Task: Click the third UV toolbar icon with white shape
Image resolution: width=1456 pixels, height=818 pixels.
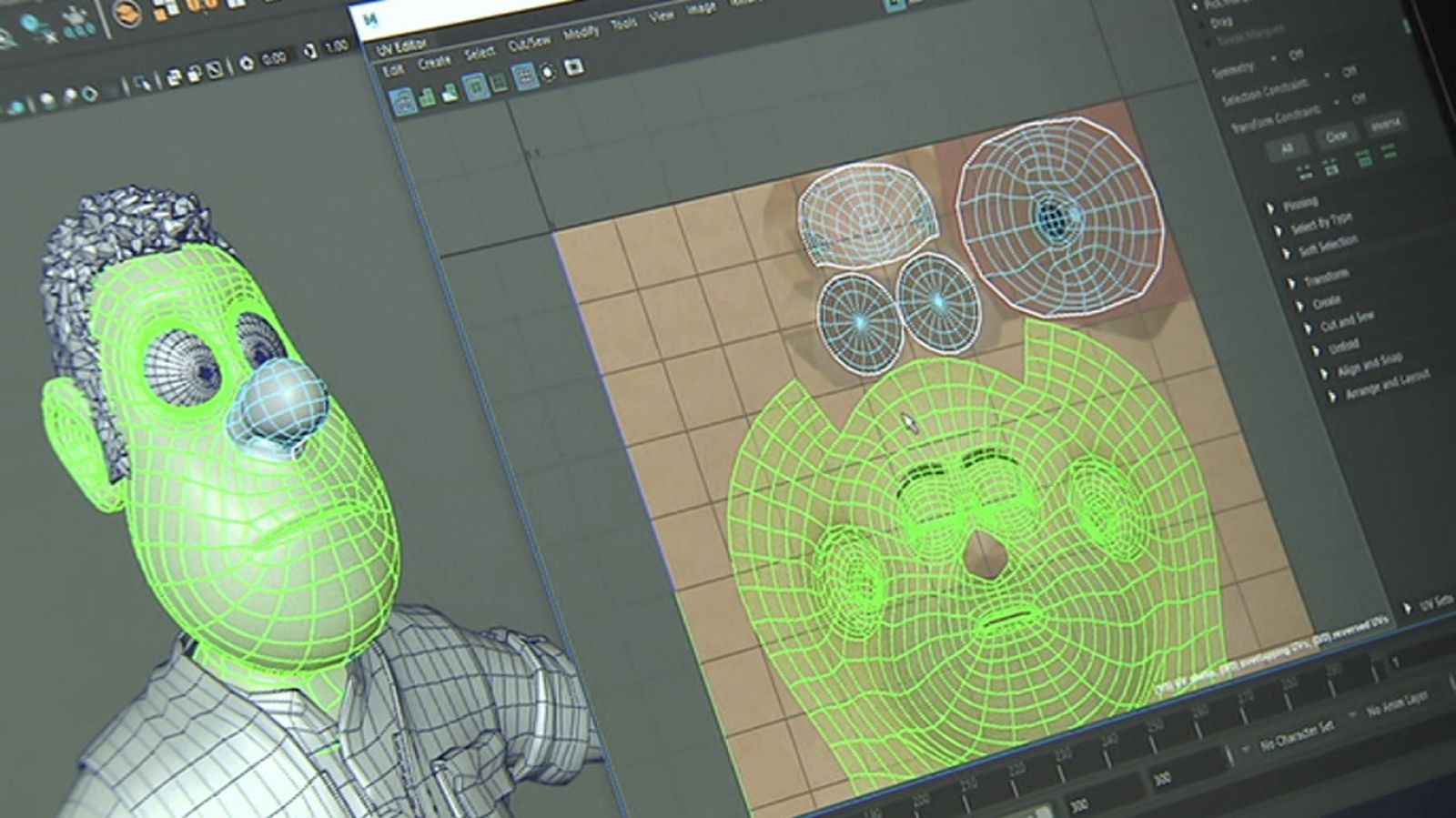Action: 450,92
